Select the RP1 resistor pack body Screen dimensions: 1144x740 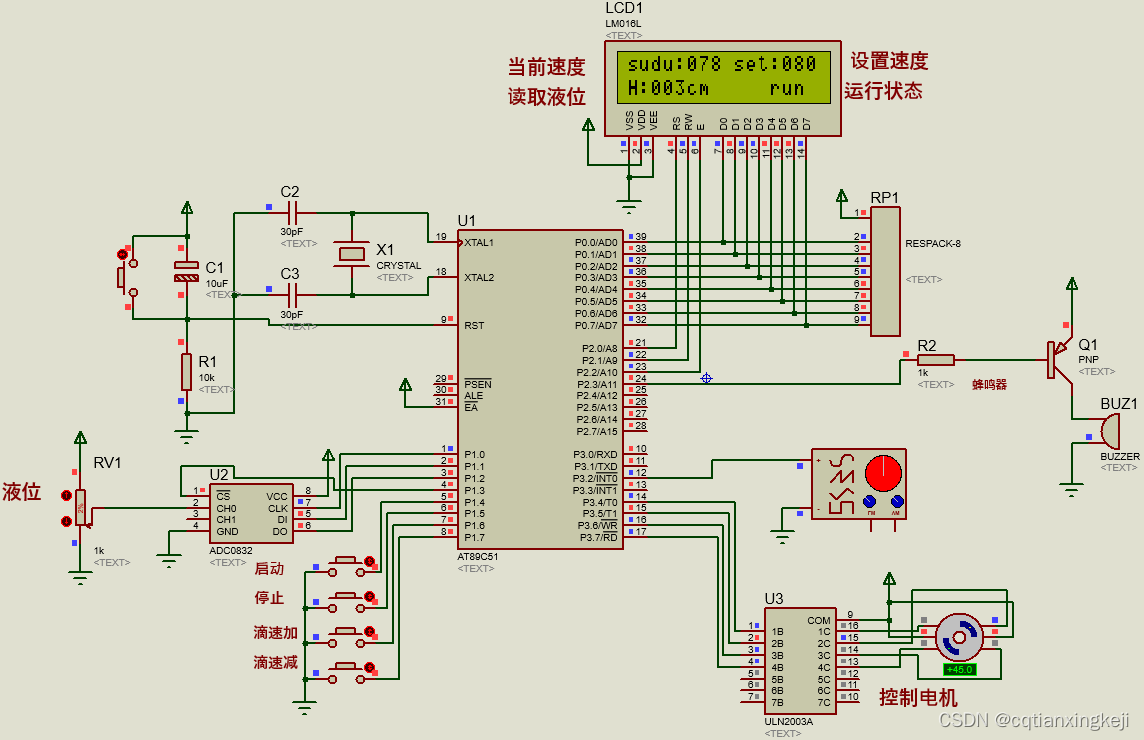pos(885,271)
